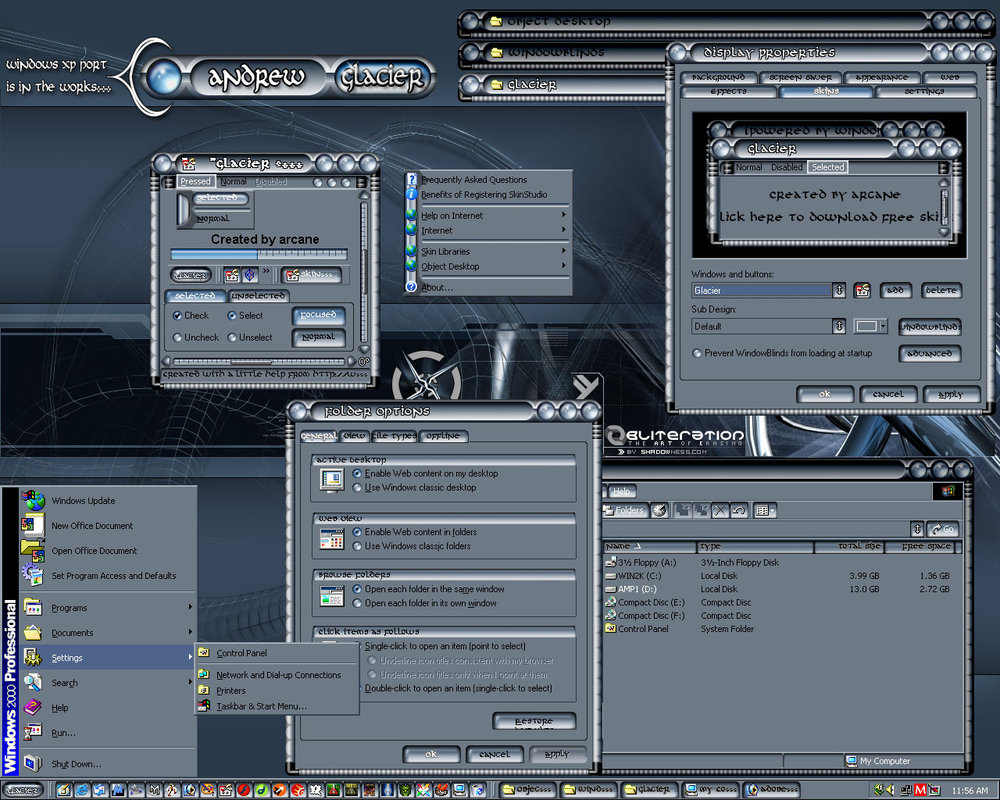Expand the Sub Design Default dropdown
Image resolution: width=1000 pixels, height=800 pixels.
click(x=838, y=327)
